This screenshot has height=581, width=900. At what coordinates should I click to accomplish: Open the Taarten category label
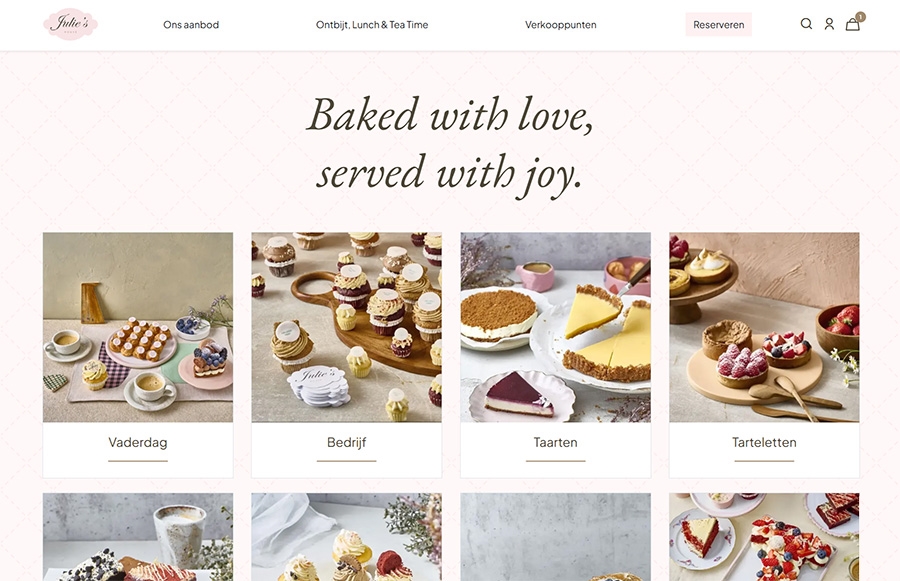(556, 443)
